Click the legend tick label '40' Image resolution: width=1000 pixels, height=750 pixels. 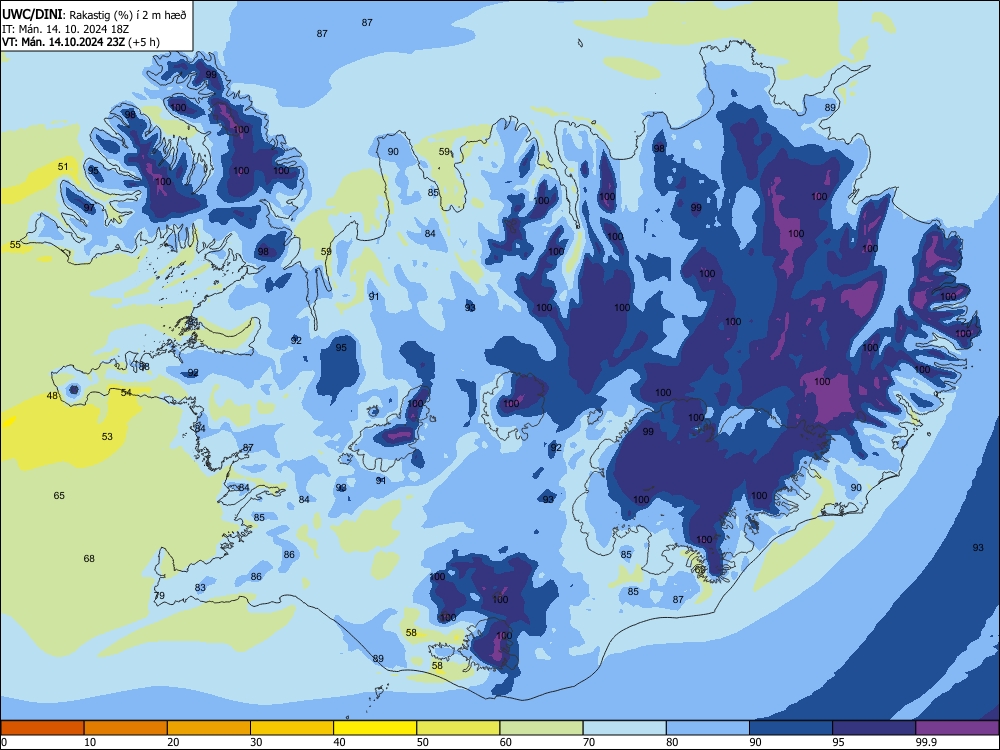tap(339, 742)
